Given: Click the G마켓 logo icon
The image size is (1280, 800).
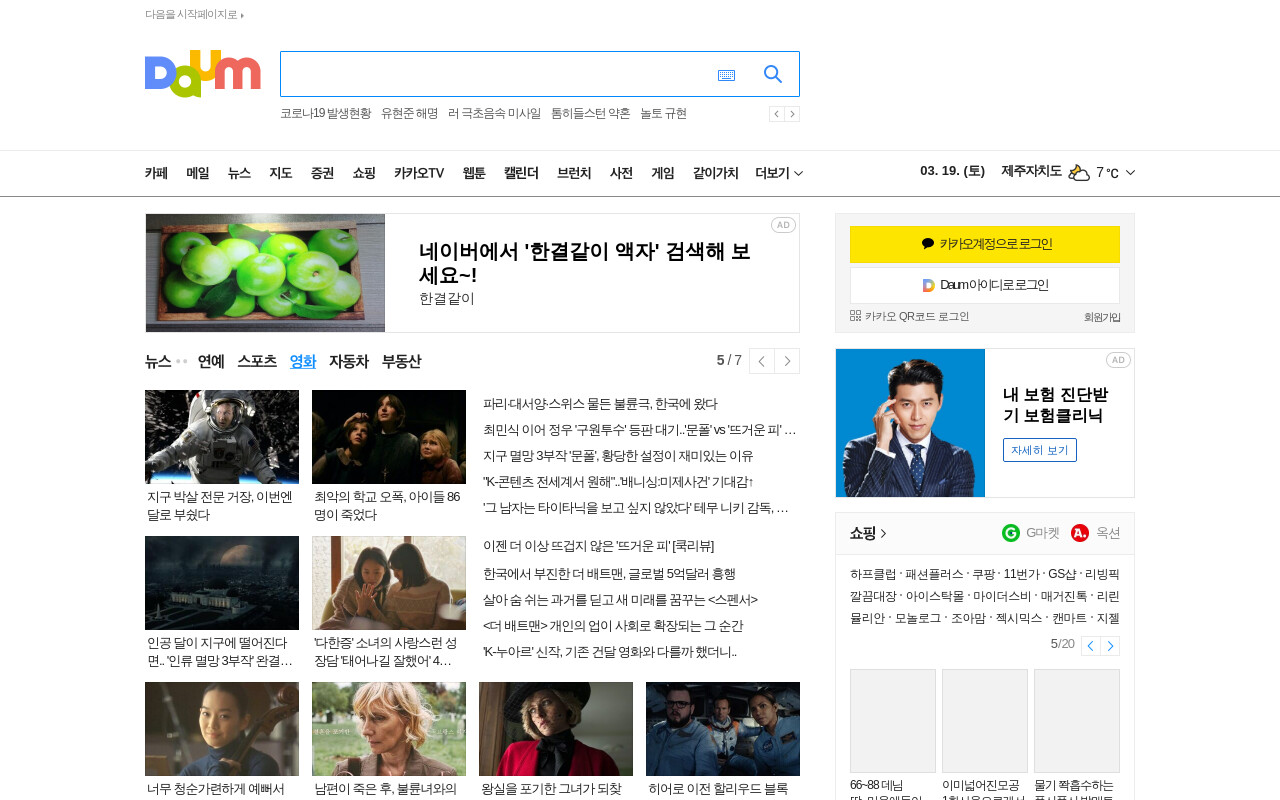Looking at the screenshot, I should pos(1011,533).
